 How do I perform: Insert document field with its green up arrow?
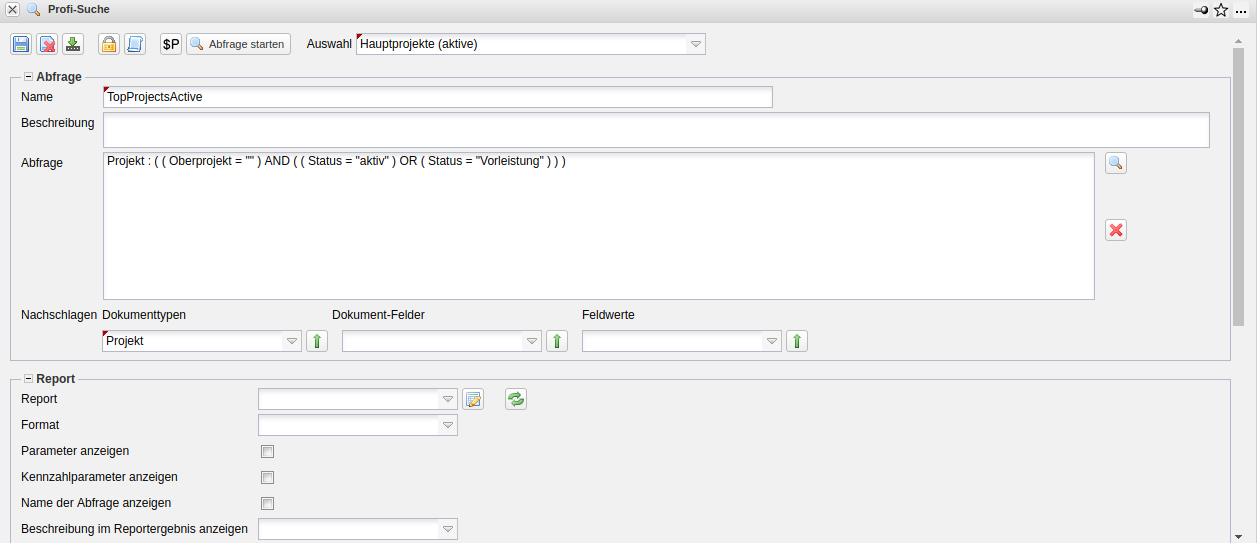pyautogui.click(x=557, y=341)
